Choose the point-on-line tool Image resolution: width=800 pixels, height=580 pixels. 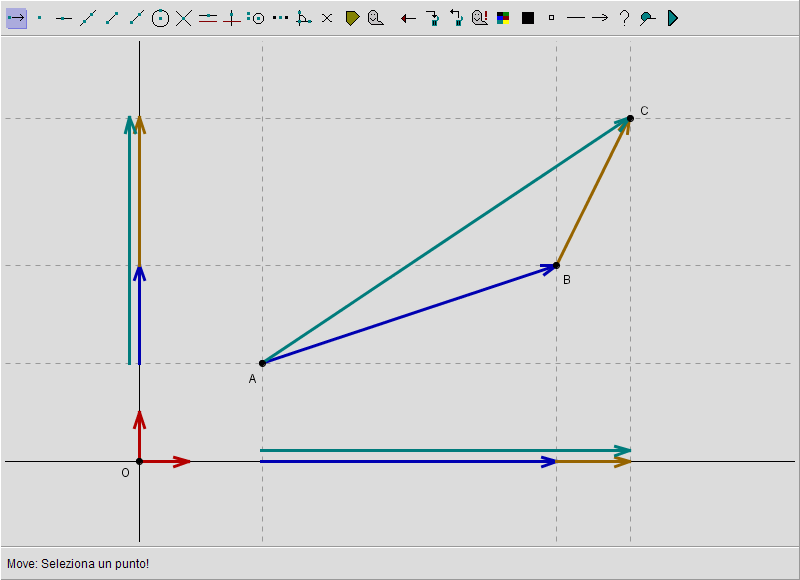(x=63, y=18)
